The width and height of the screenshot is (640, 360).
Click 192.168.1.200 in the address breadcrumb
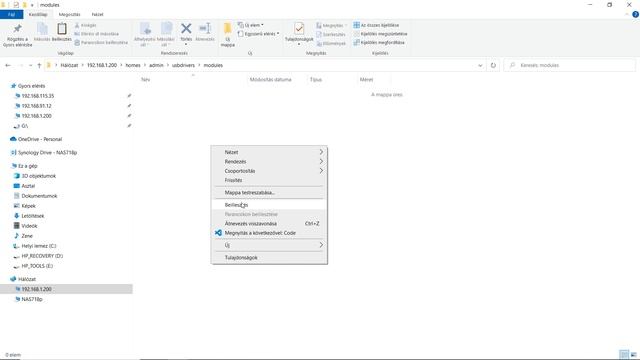tap(102, 65)
